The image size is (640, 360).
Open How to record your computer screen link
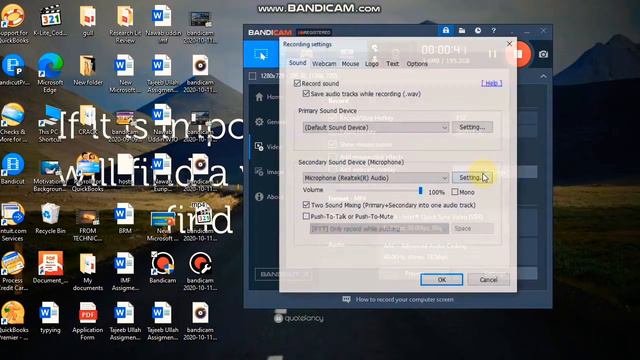pos(404,300)
